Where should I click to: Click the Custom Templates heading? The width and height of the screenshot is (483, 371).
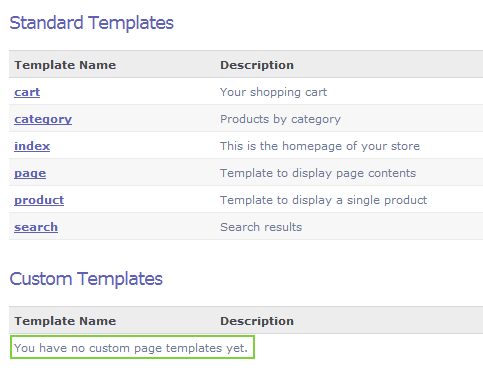(86, 279)
